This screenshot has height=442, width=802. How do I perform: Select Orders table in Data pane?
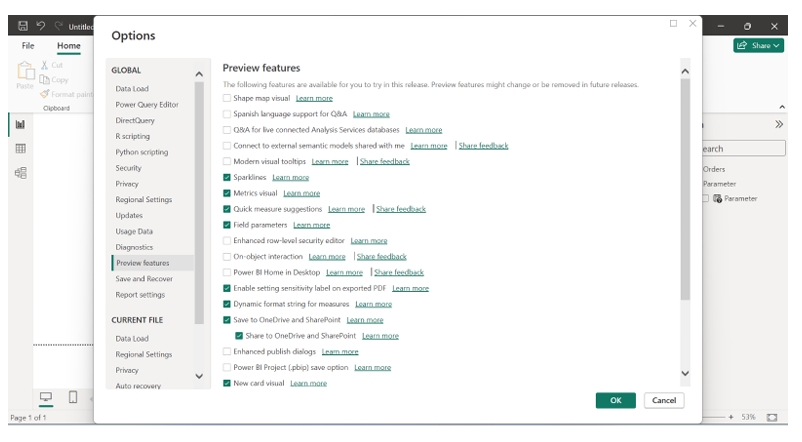point(714,169)
